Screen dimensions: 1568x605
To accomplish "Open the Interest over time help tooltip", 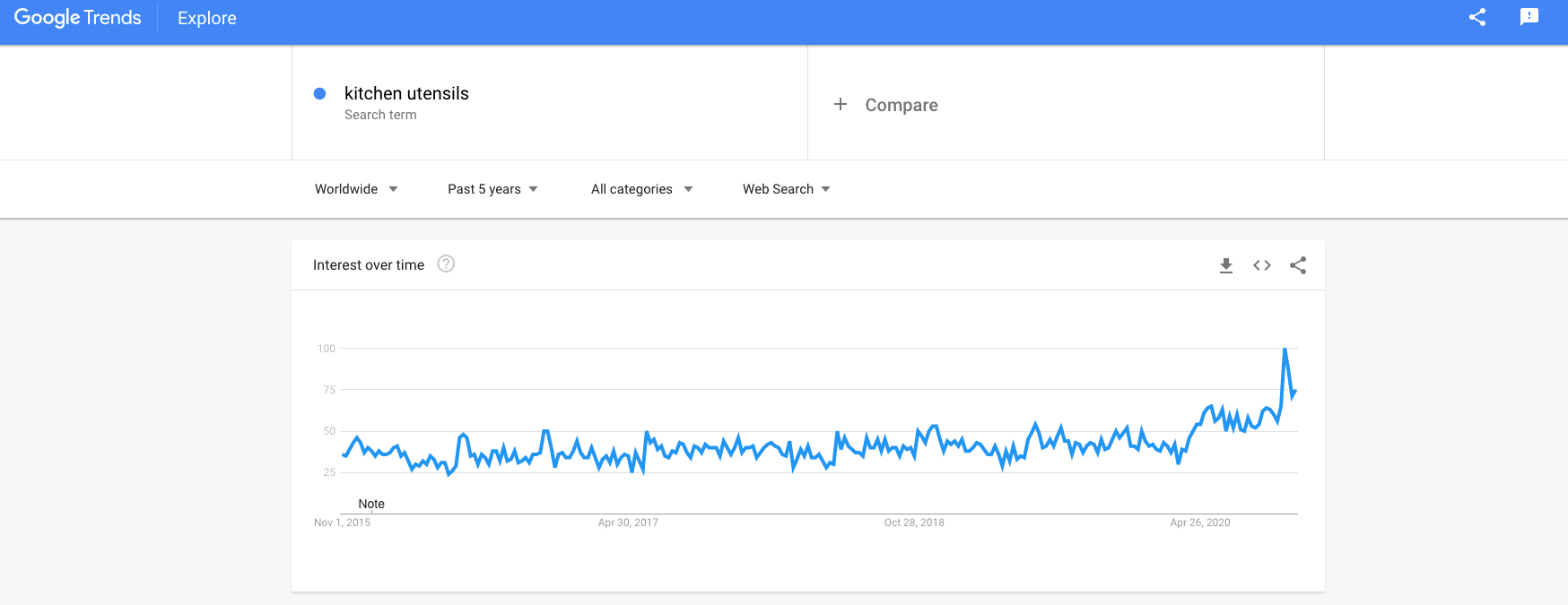I will tap(446, 264).
